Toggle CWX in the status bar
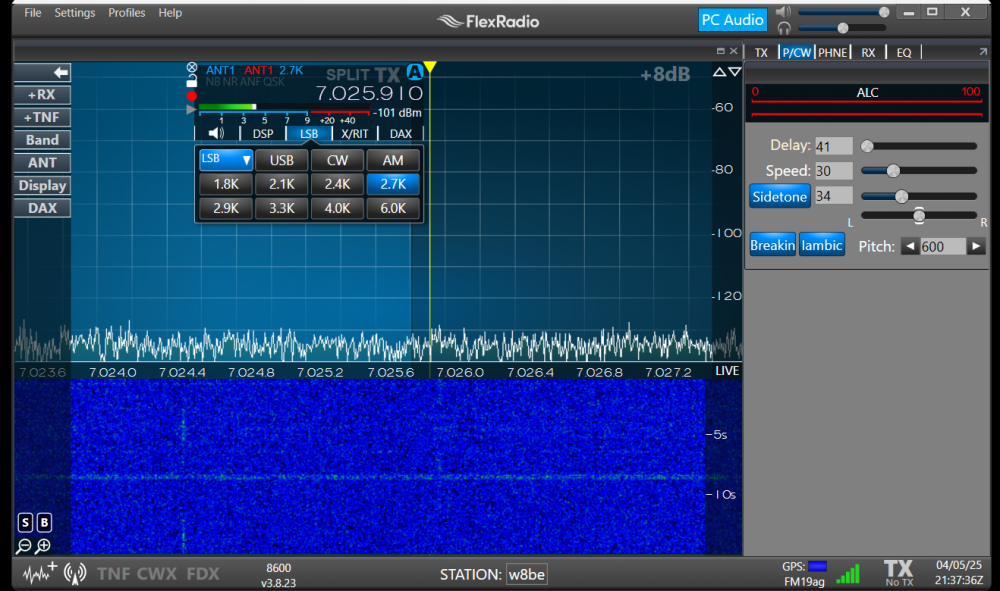Screen dimensions: 1000x591 (156, 574)
